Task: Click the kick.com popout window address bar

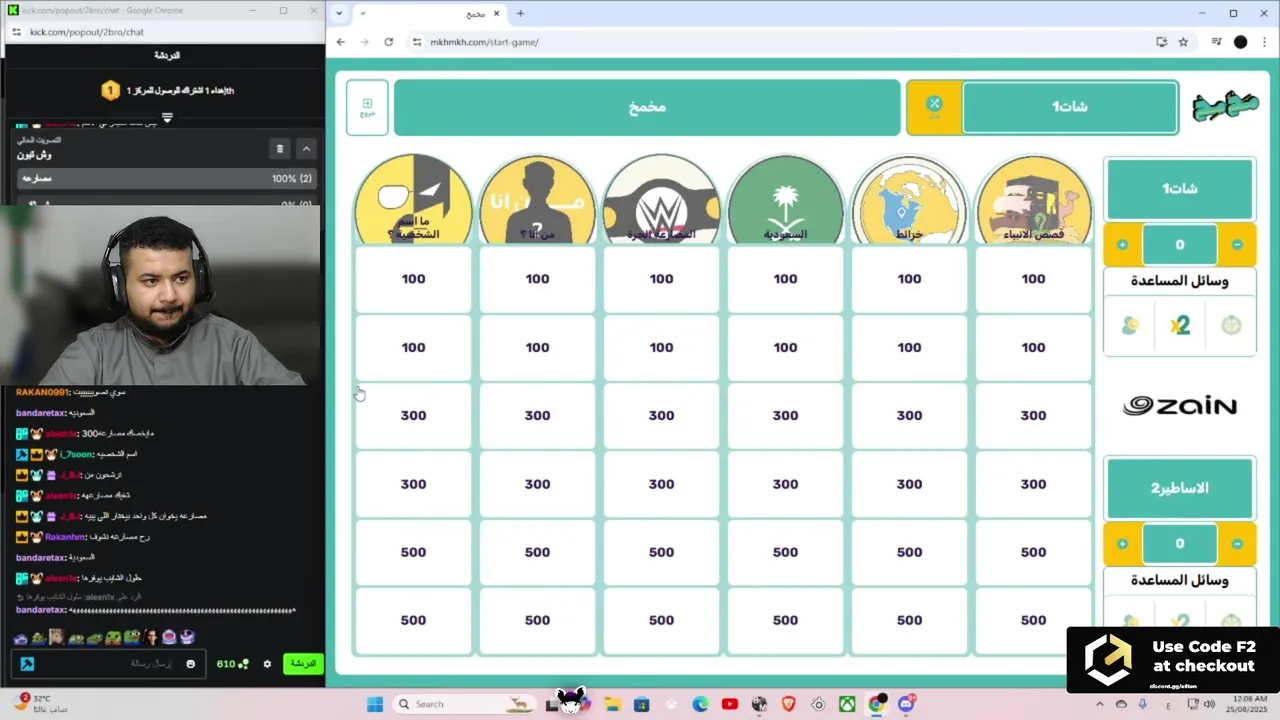Action: point(166,32)
